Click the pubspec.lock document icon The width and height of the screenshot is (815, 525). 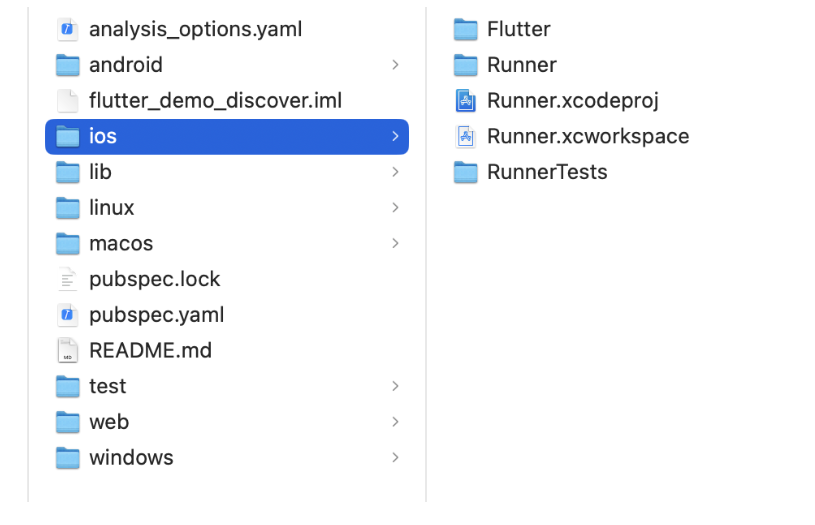pos(67,279)
